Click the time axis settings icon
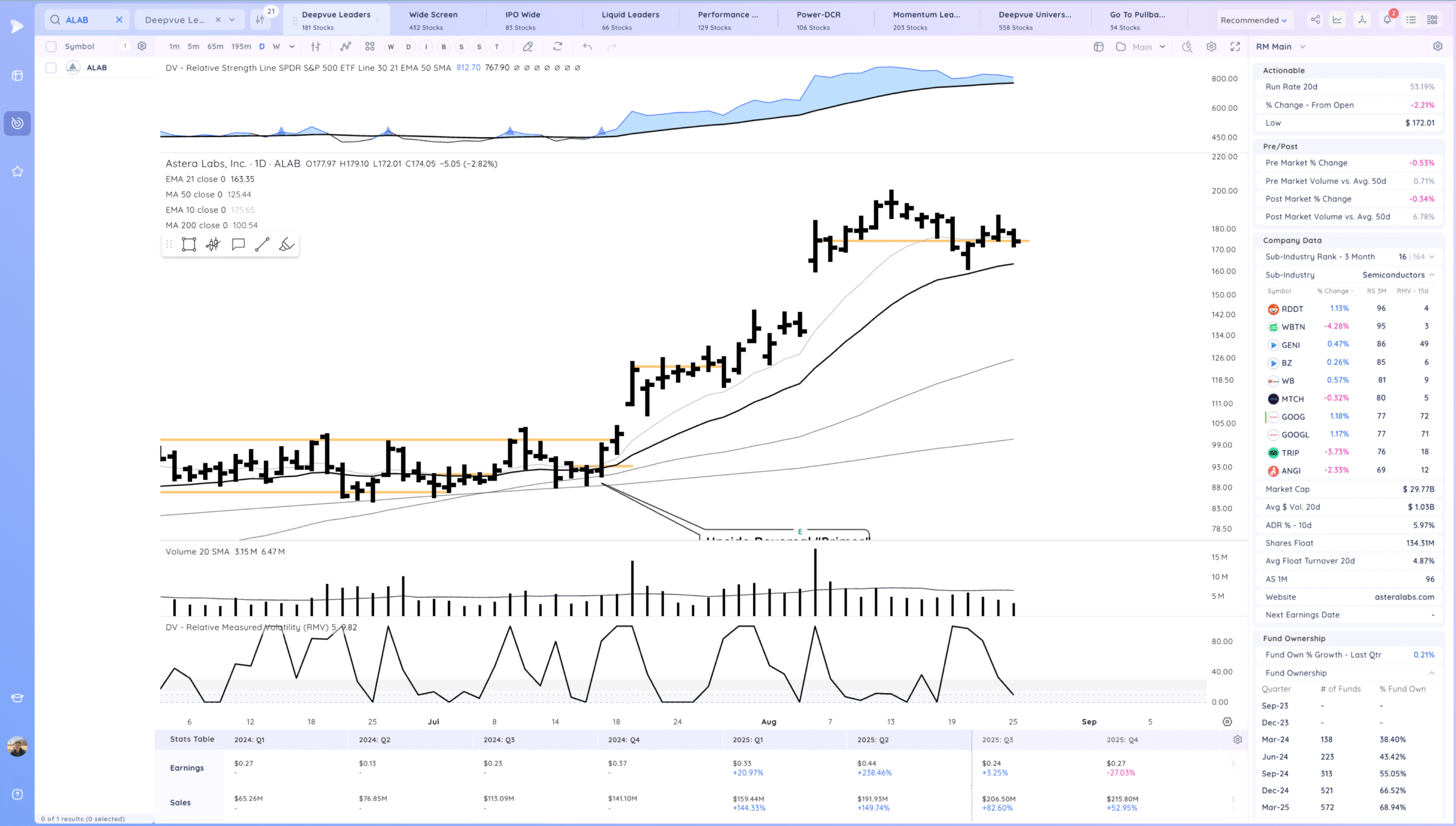The width and height of the screenshot is (1456, 826). coord(1227,721)
